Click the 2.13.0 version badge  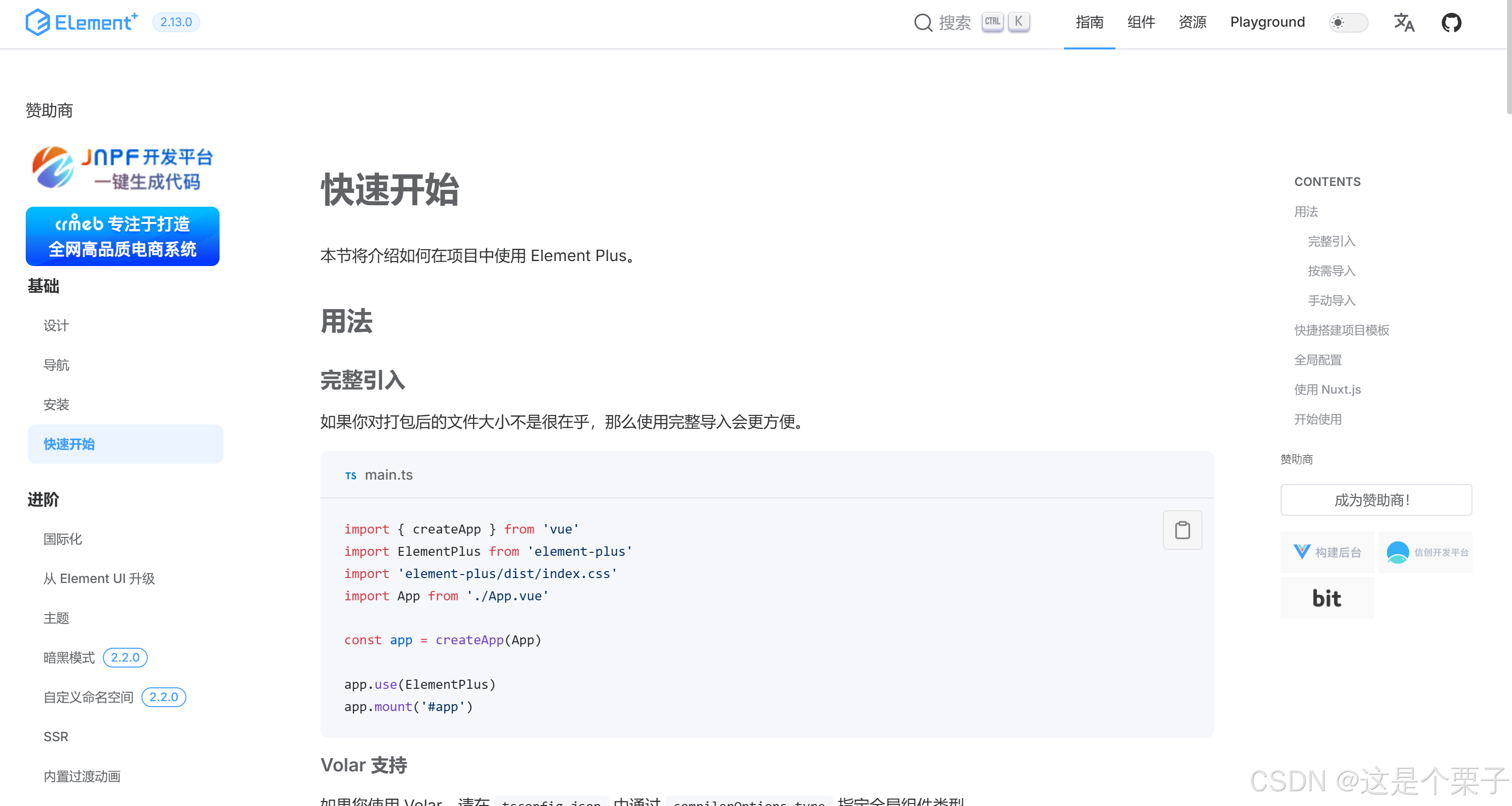click(x=176, y=22)
